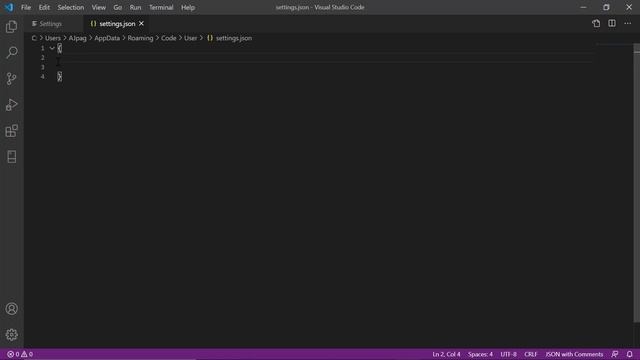Close the settings.json tab
The height and width of the screenshot is (360, 640).
[x=141, y=24]
